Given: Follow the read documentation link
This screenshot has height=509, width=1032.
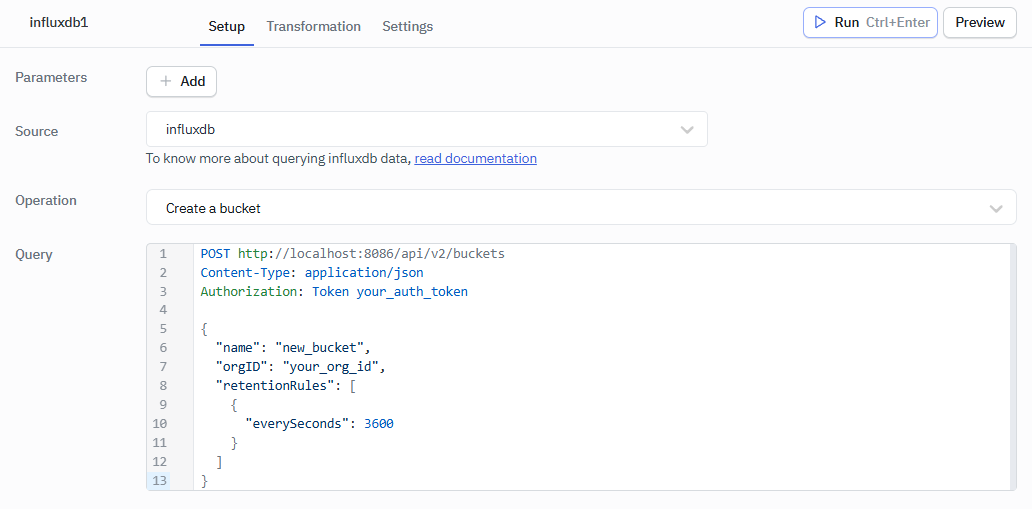Looking at the screenshot, I should [475, 158].
